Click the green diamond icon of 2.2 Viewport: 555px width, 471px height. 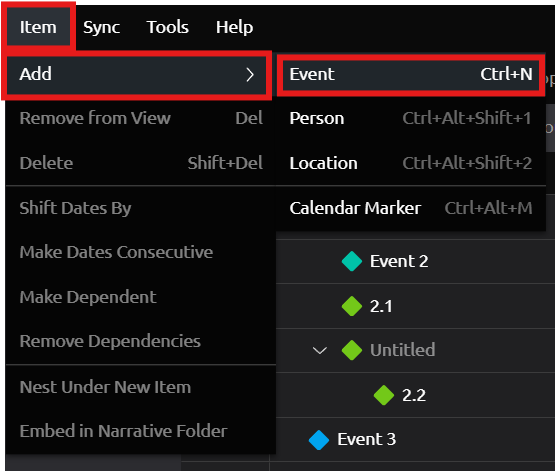pos(384,395)
